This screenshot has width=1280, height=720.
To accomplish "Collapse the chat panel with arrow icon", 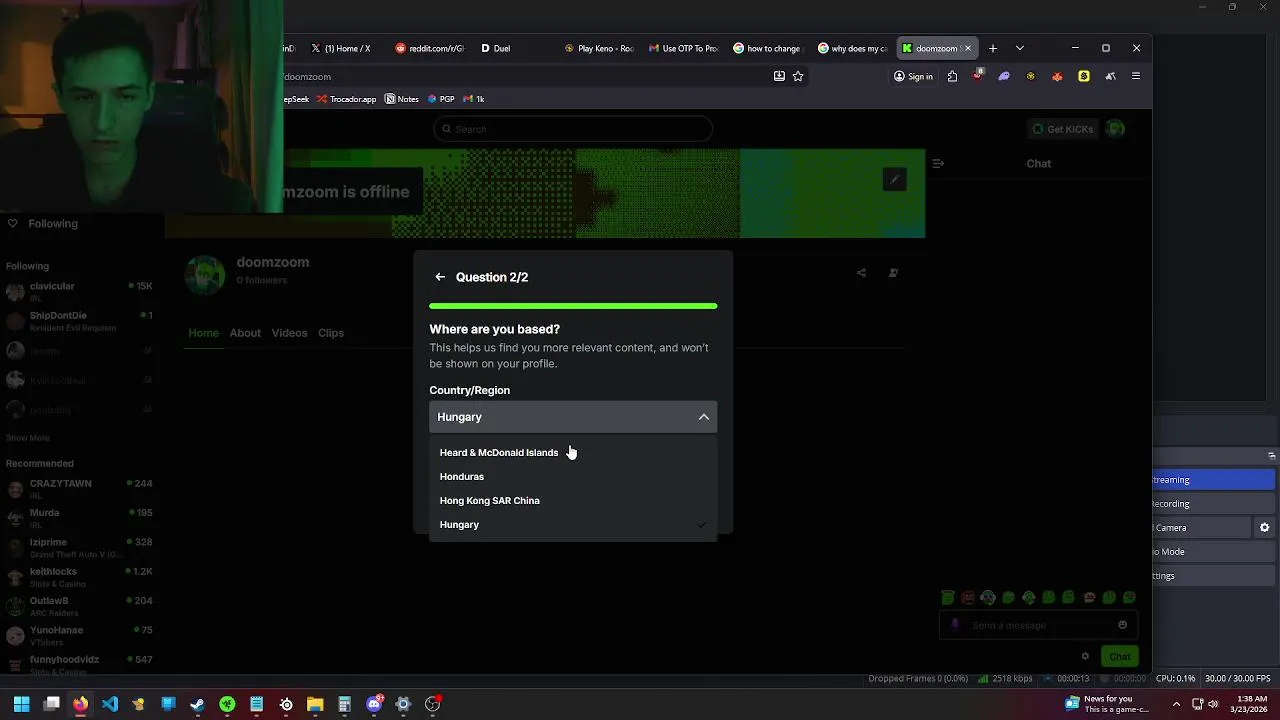I will tap(938, 163).
